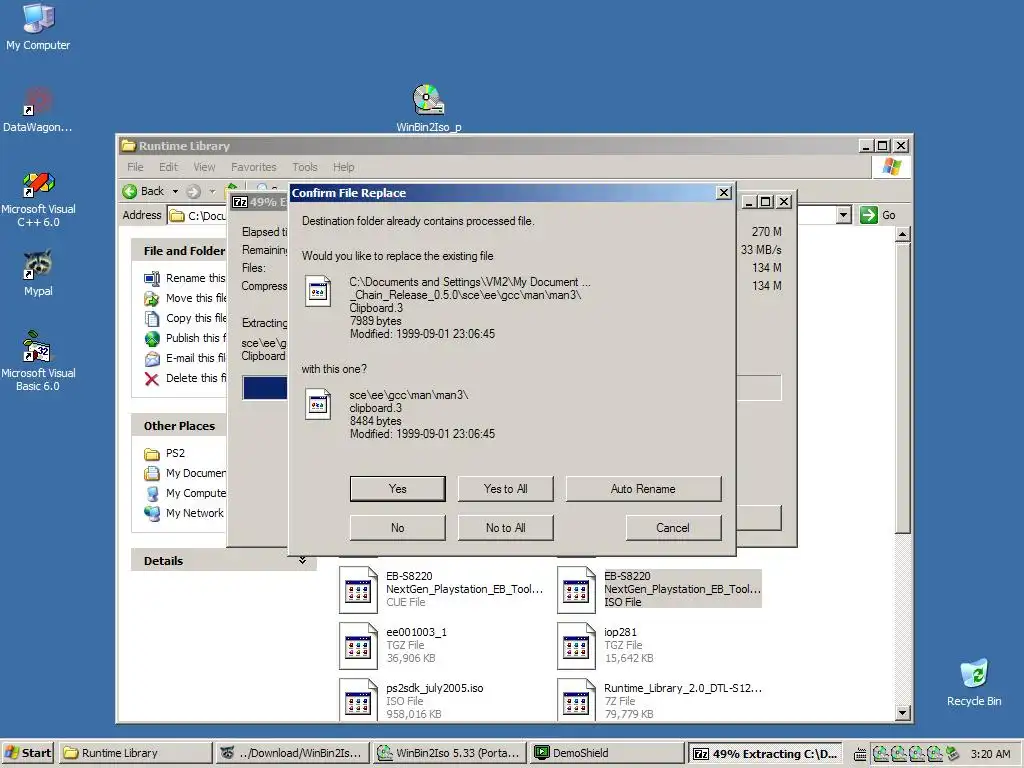1024x768 pixels.
Task: Select ps2sdk_july2005.iso file icon
Action: (358, 701)
